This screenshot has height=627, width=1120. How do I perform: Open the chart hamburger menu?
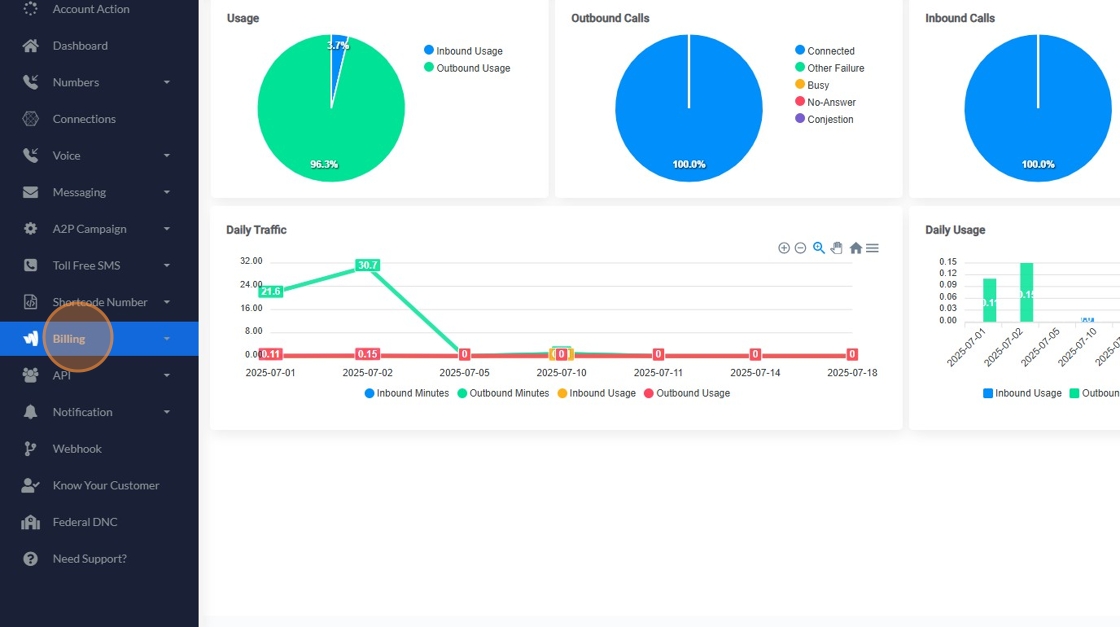click(x=872, y=248)
